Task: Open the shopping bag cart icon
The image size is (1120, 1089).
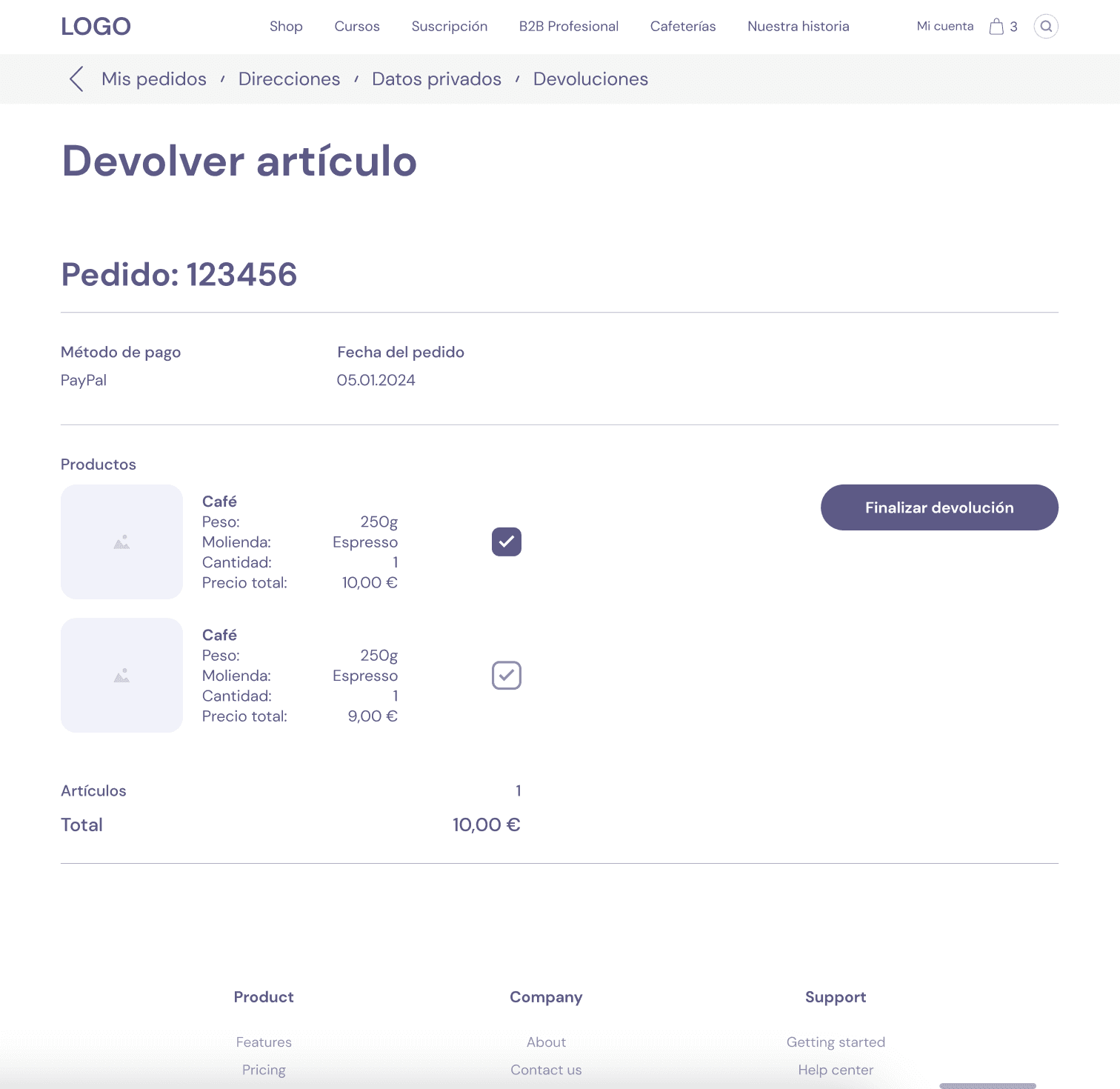Action: (x=996, y=27)
